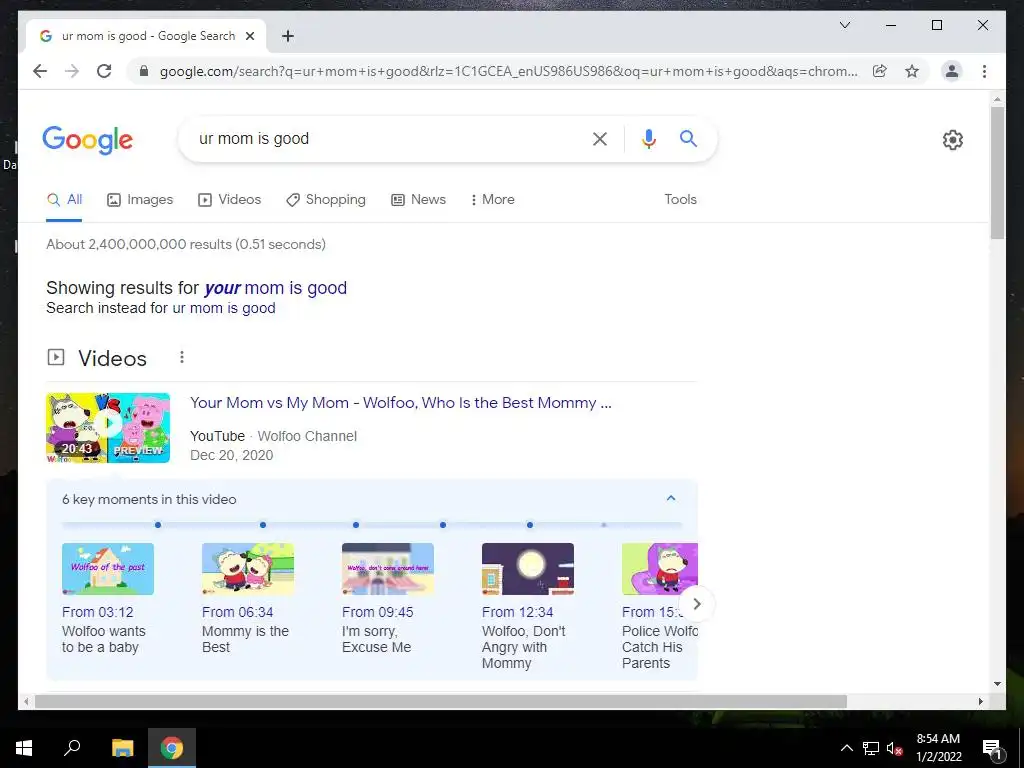Go back using the browser back arrow

40,71
